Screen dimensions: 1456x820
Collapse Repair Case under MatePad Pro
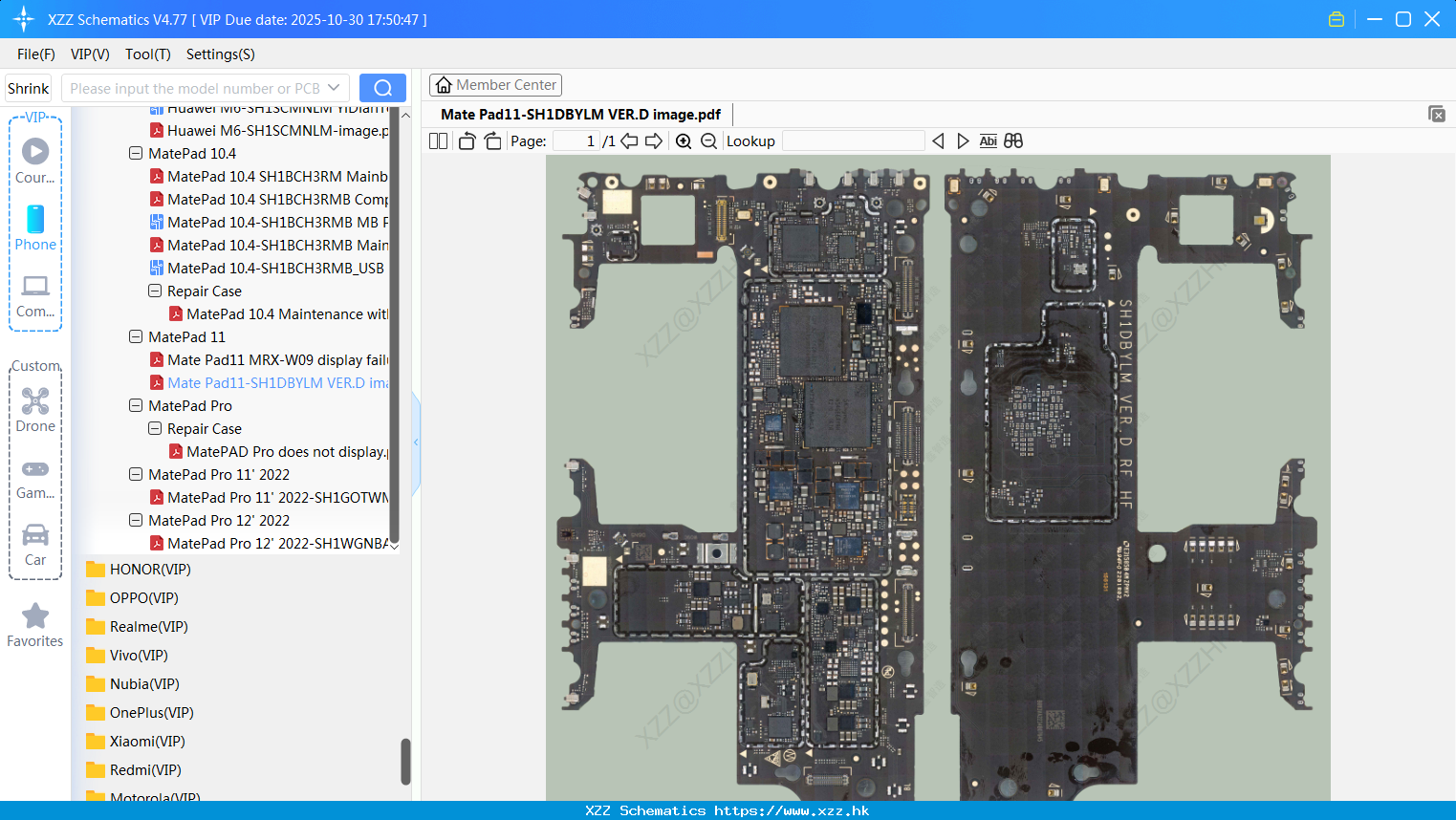point(155,428)
